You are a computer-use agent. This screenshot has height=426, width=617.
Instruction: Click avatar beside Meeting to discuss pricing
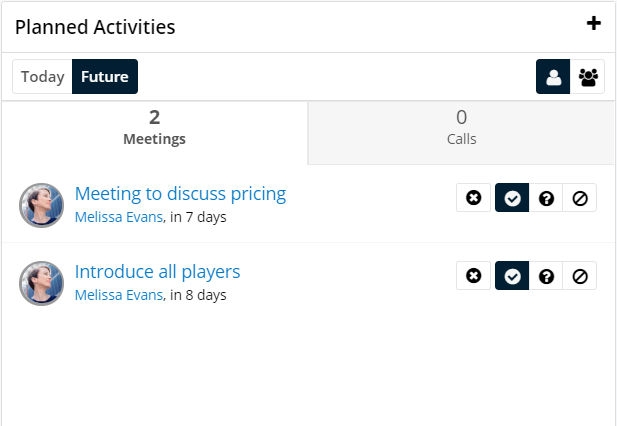41,205
